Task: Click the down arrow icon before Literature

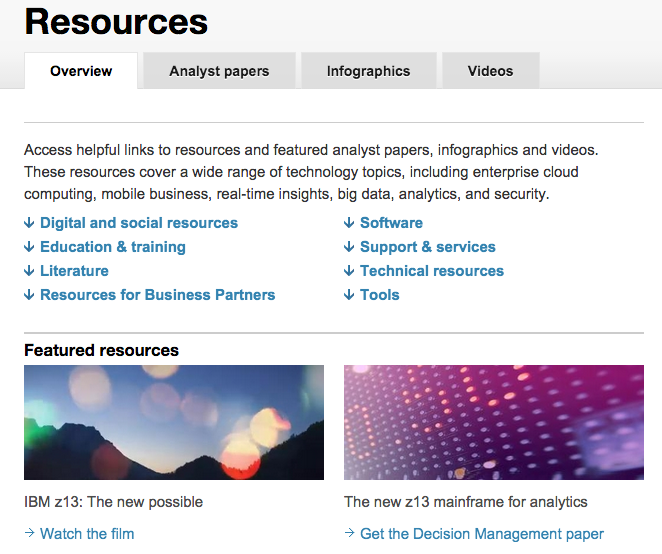Action: click(29, 271)
